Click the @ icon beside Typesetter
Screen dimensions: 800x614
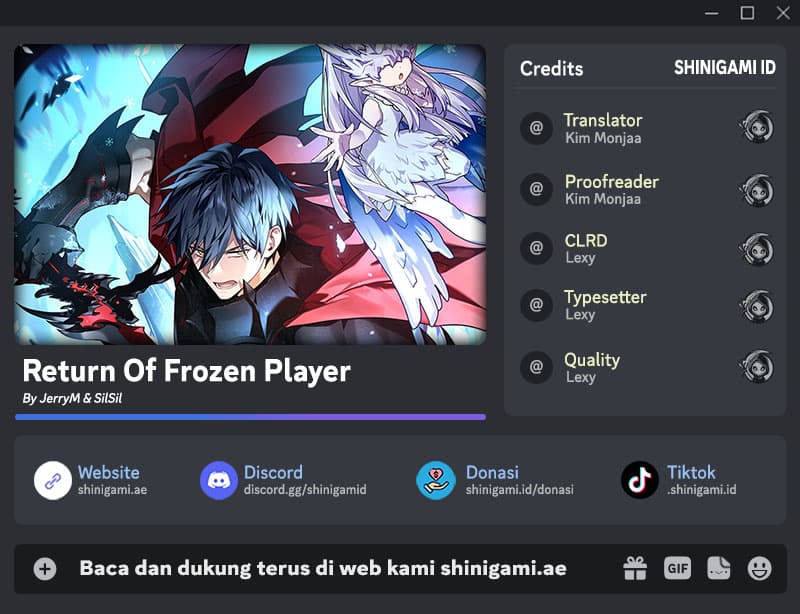[x=536, y=305]
